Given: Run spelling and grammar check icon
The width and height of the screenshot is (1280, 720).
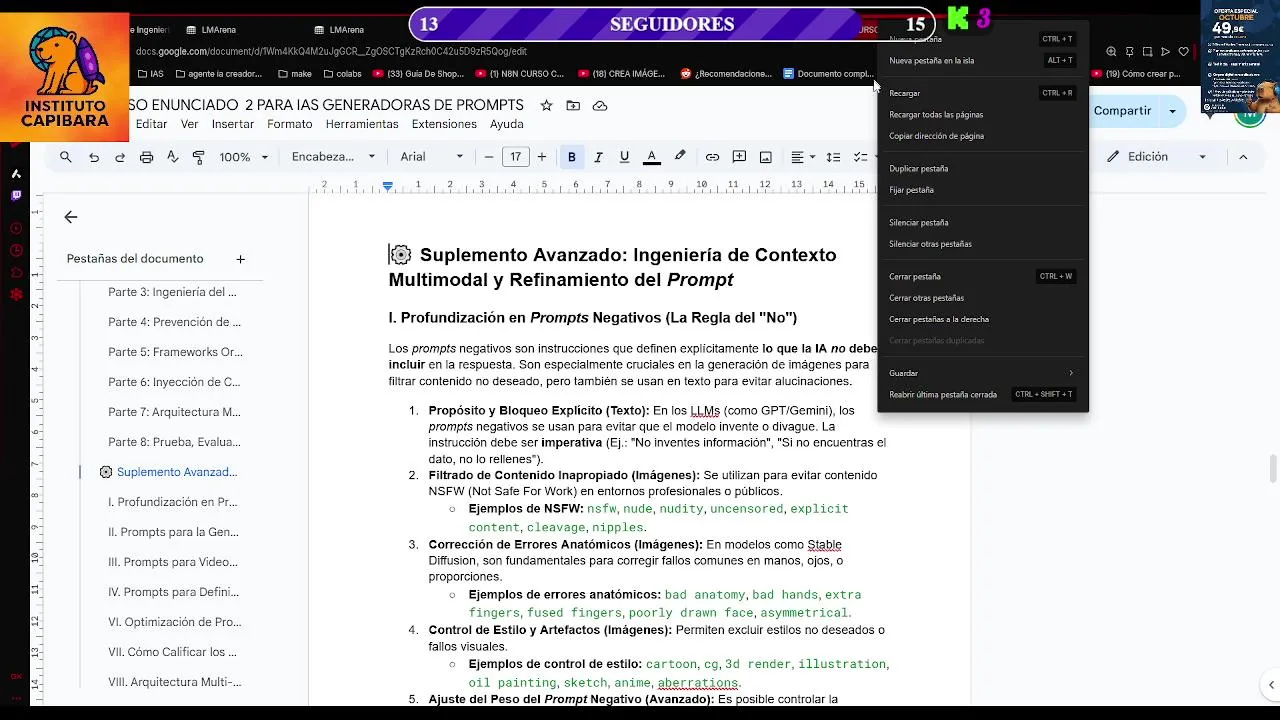Looking at the screenshot, I should click(x=172, y=157).
